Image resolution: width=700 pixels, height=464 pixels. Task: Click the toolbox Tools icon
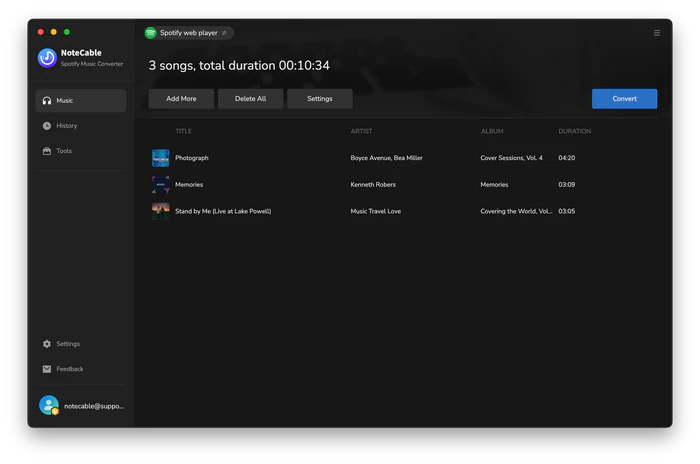coord(47,150)
